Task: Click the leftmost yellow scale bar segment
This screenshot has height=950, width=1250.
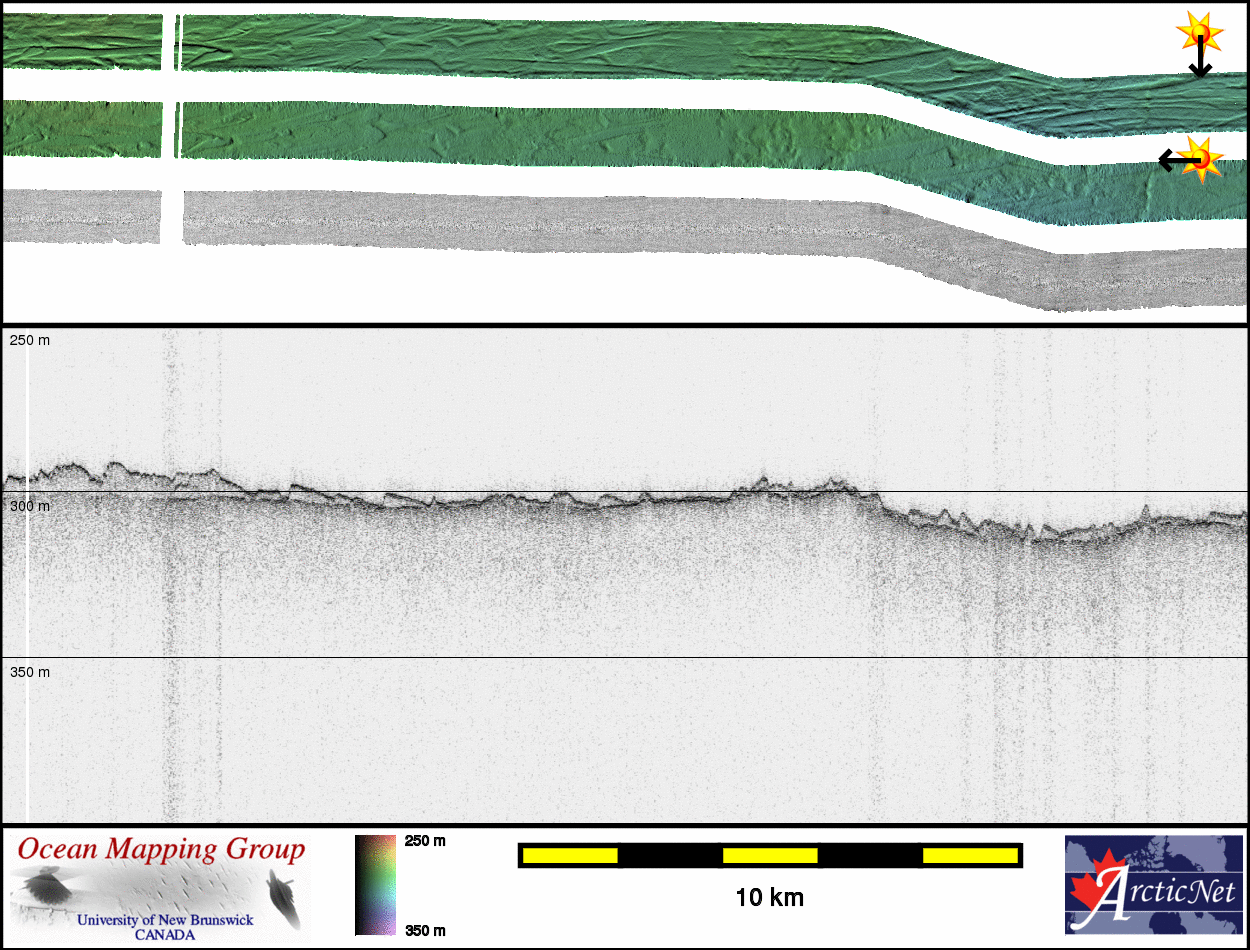Action: [x=570, y=855]
